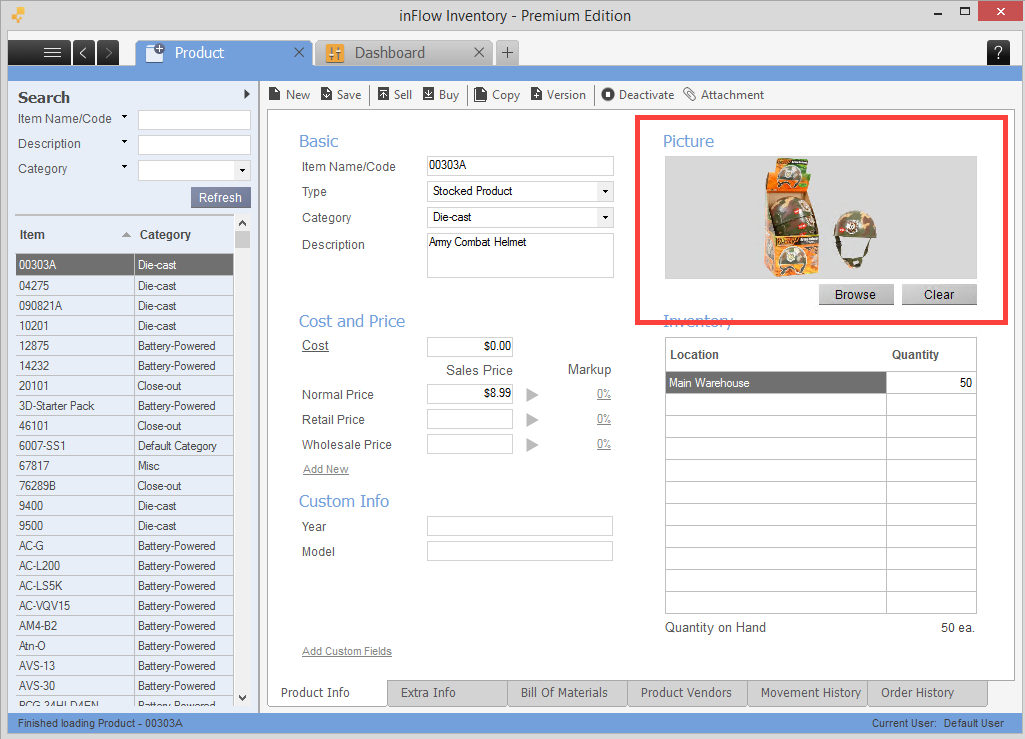Go back with the left arrow button
The width and height of the screenshot is (1025, 739).
click(x=84, y=52)
